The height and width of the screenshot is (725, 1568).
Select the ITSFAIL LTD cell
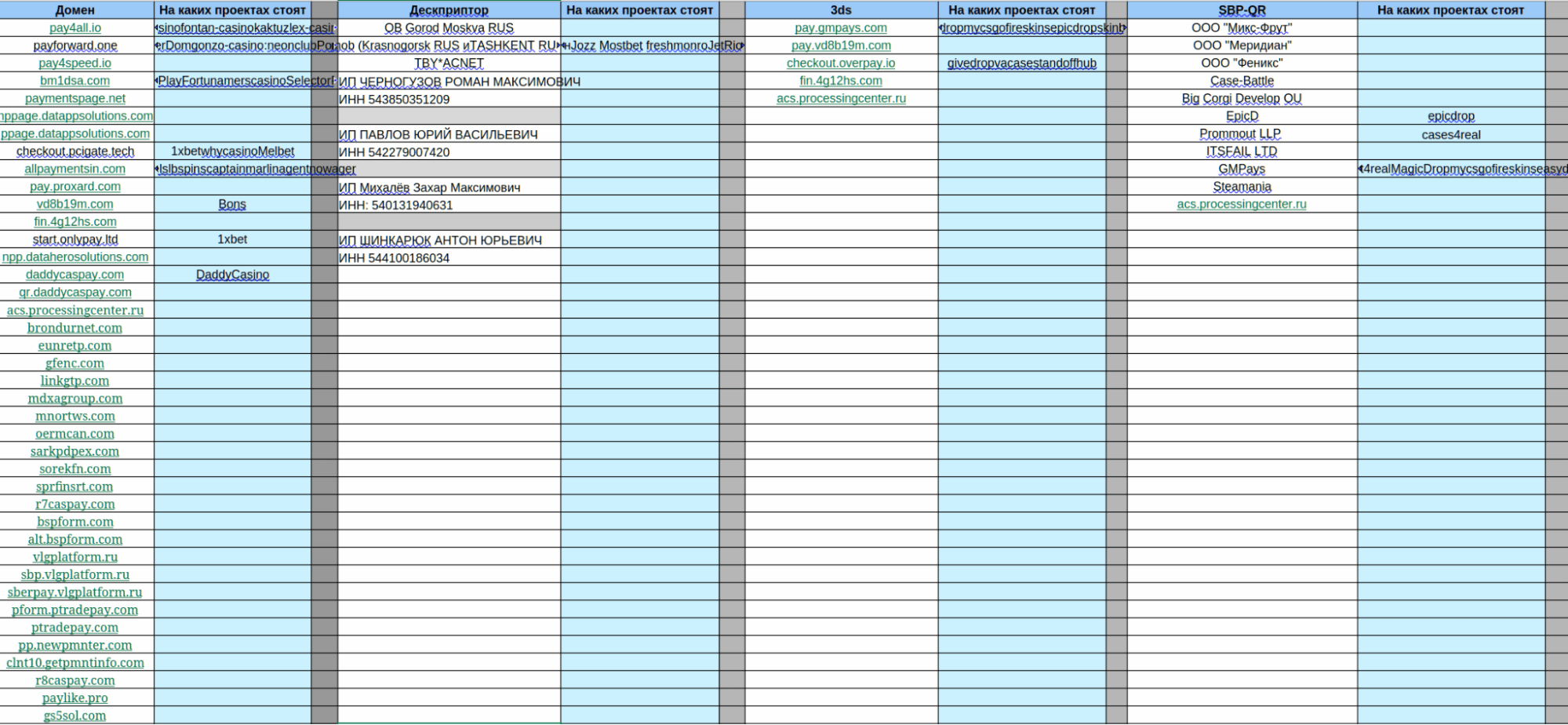click(x=1242, y=151)
